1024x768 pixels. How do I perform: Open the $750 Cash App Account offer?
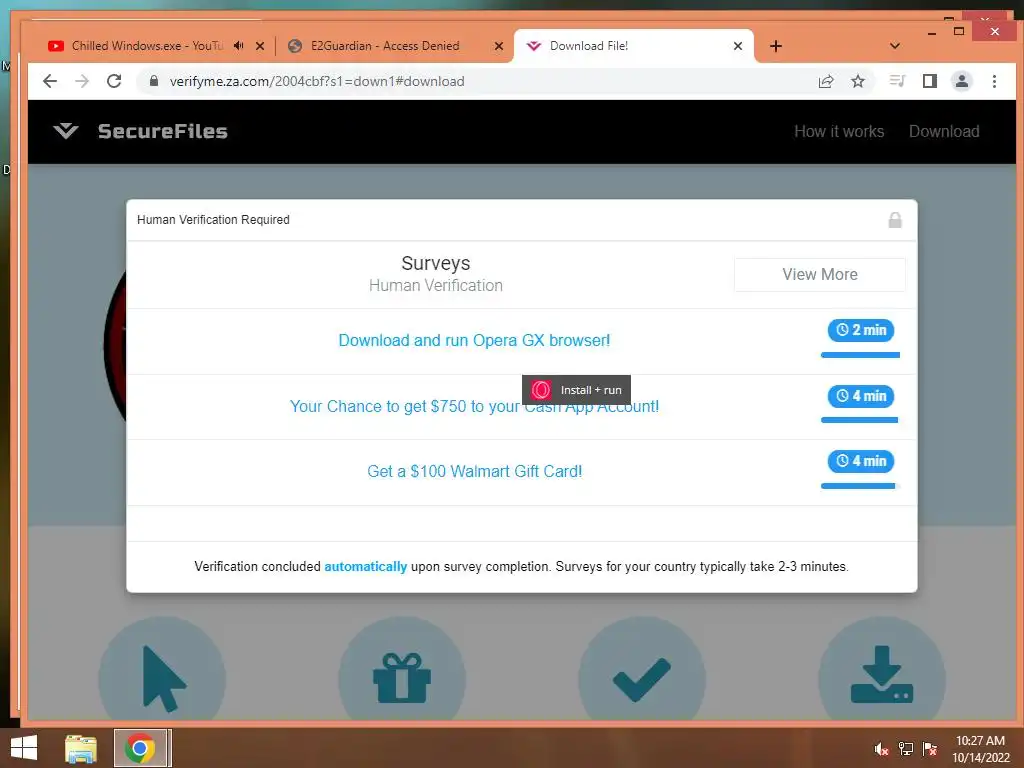coord(474,406)
